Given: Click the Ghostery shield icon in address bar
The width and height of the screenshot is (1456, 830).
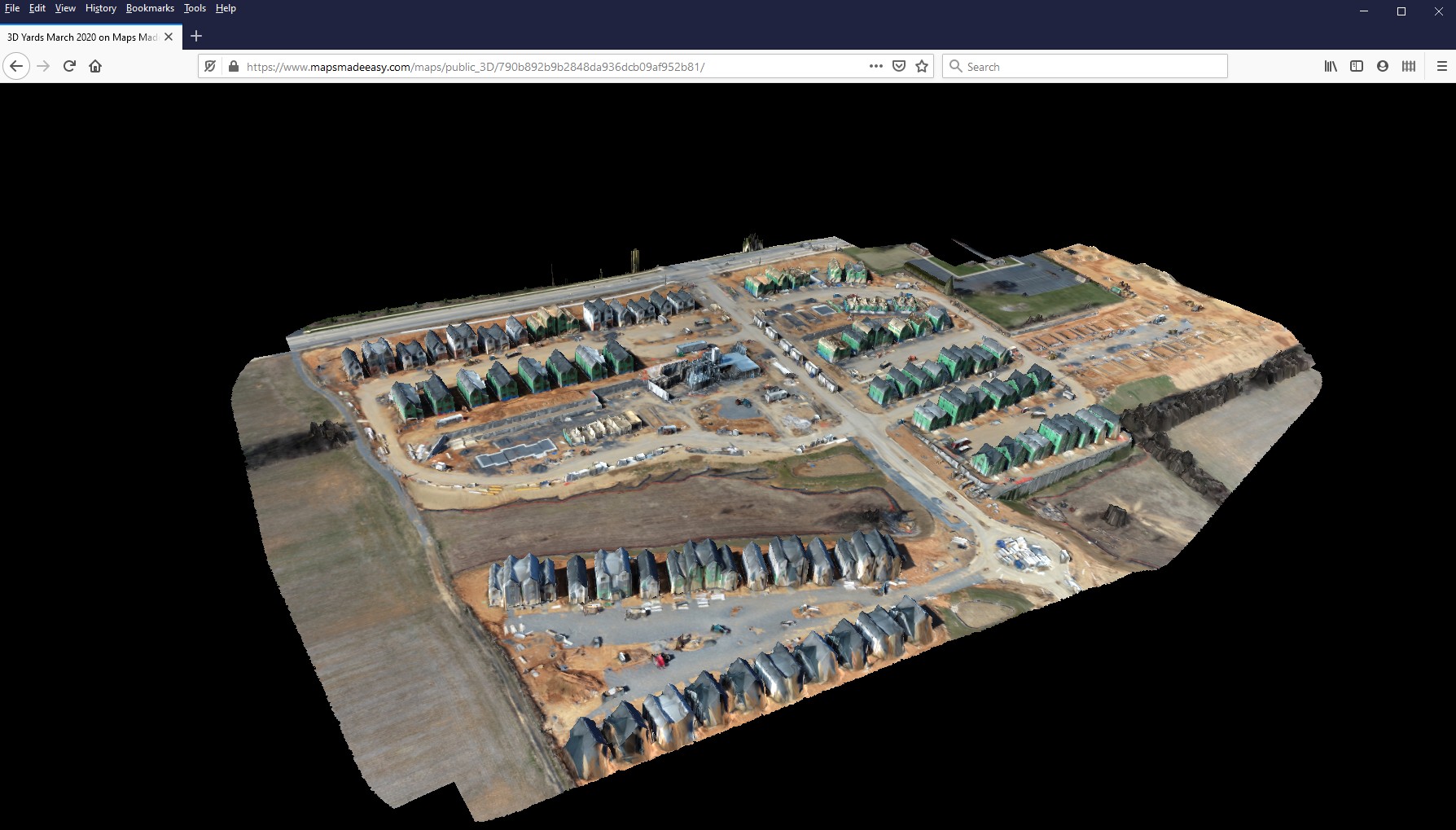Looking at the screenshot, I should [211, 66].
